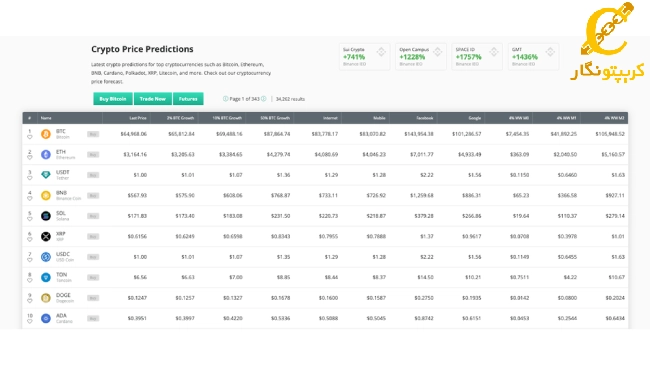This screenshot has width=650, height=365.
Task: Click SOL last price $171.83
Action: point(137,216)
